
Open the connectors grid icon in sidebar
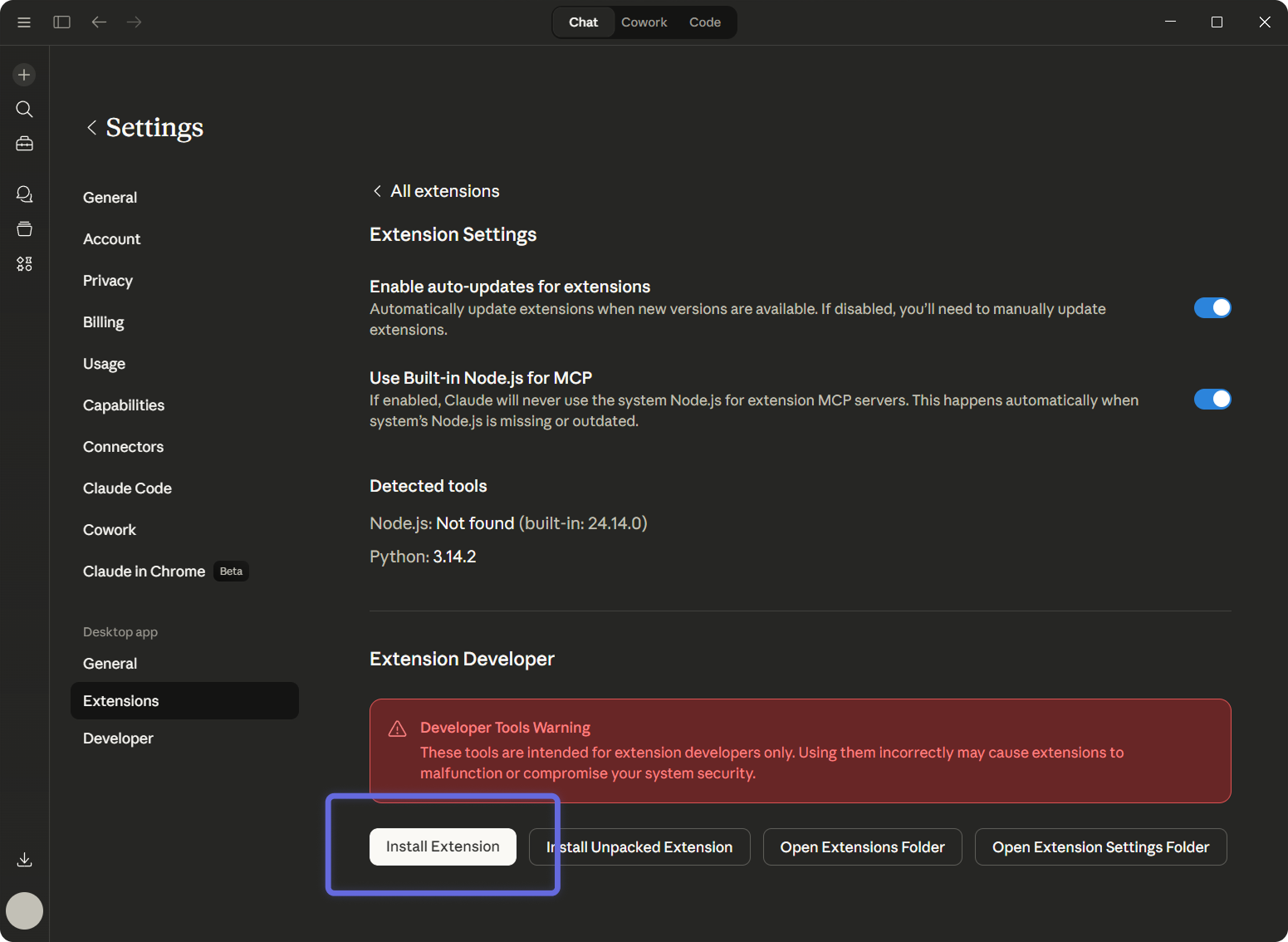tap(24, 263)
